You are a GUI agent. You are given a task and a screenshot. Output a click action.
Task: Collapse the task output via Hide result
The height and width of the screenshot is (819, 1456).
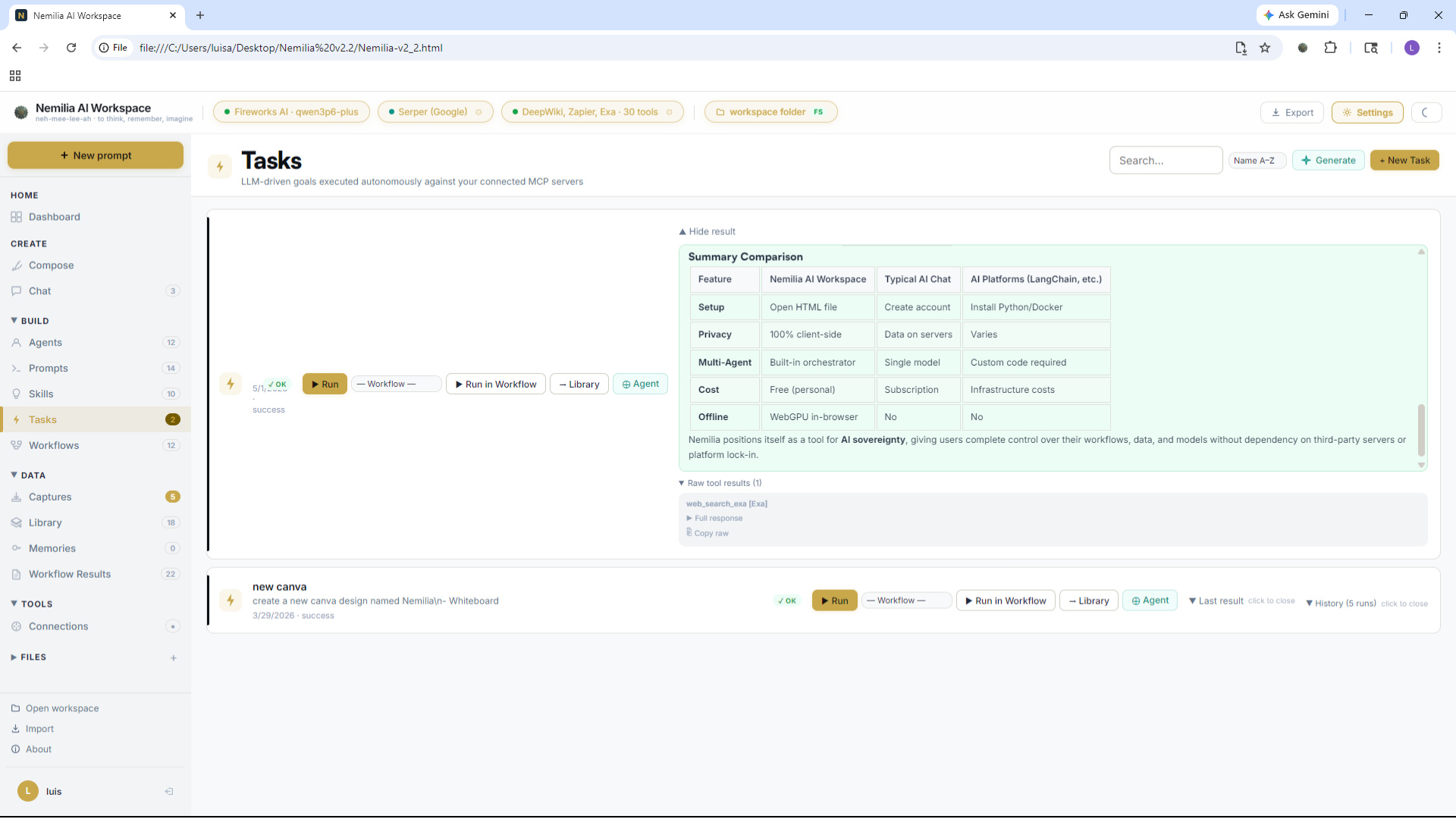pos(708,232)
